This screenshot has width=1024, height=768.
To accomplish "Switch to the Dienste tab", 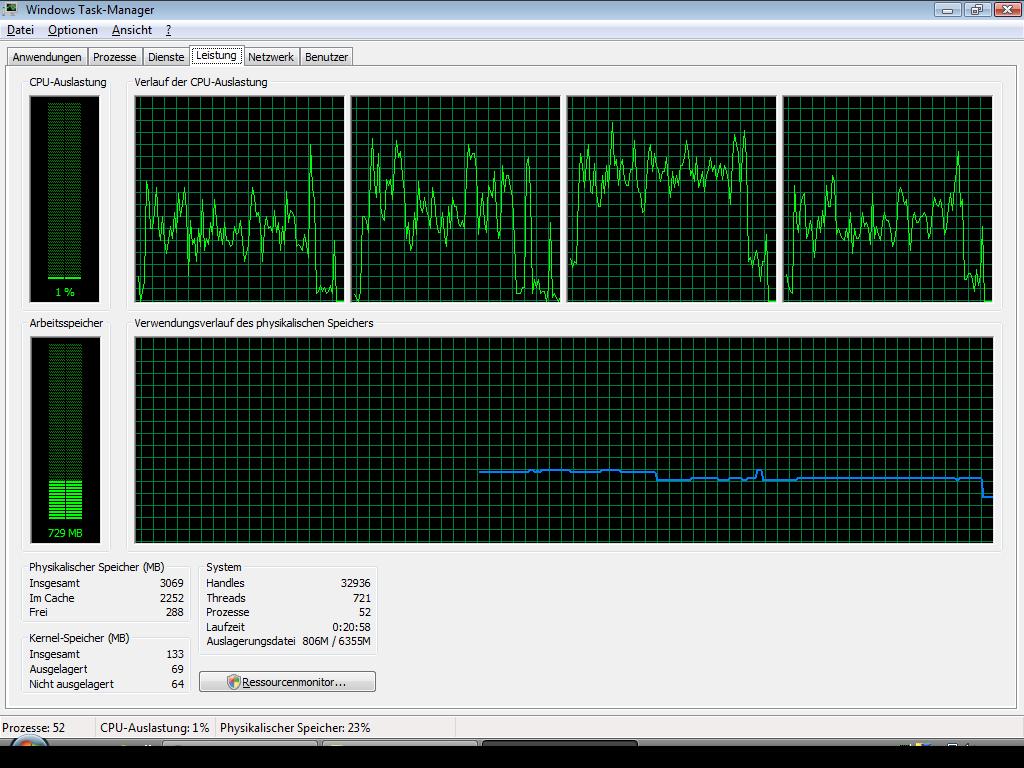I will pos(166,57).
